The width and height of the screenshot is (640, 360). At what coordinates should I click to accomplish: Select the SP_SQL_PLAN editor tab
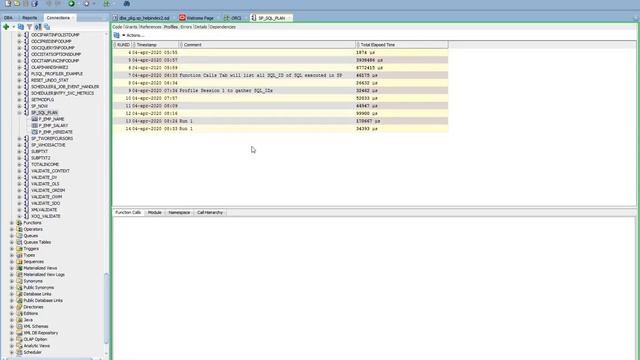point(271,18)
